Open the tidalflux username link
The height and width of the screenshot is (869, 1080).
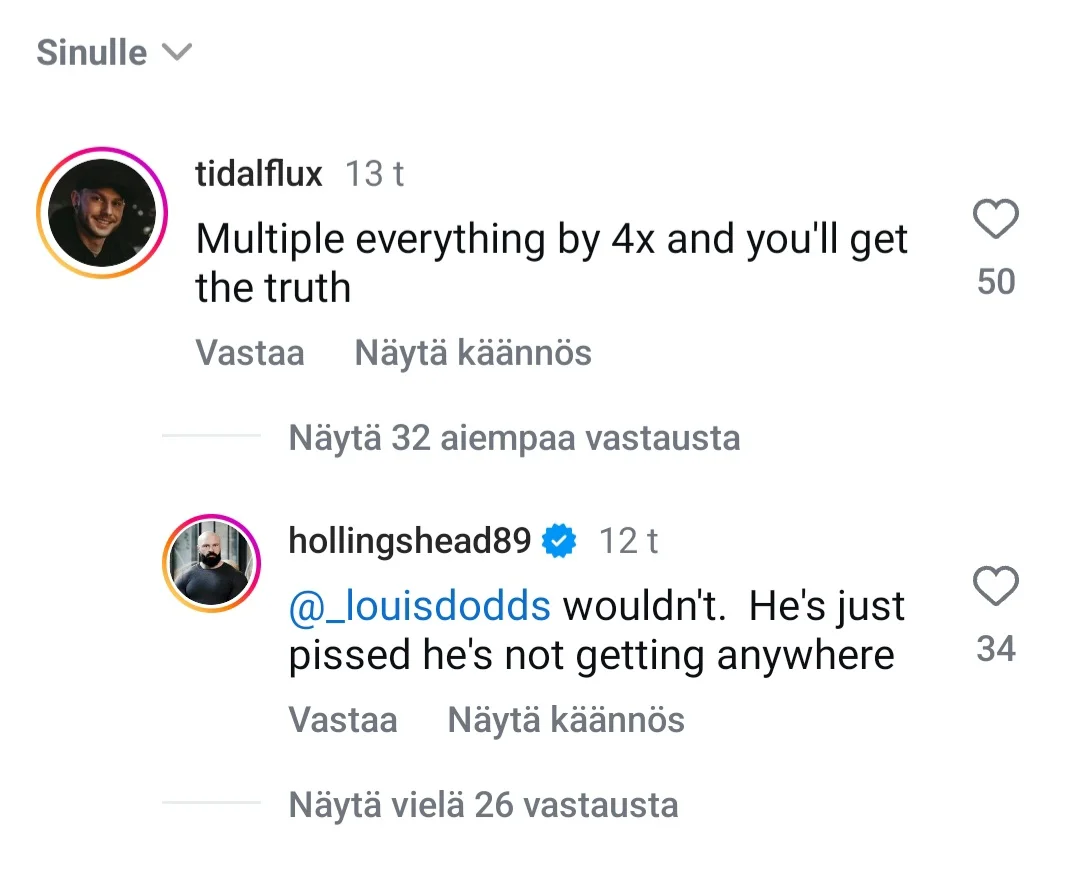pos(259,174)
